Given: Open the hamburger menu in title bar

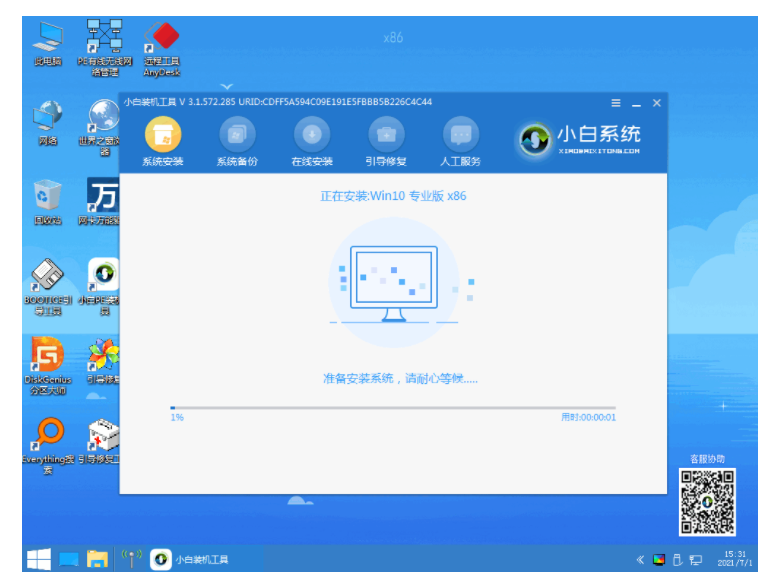Looking at the screenshot, I should 616,103.
